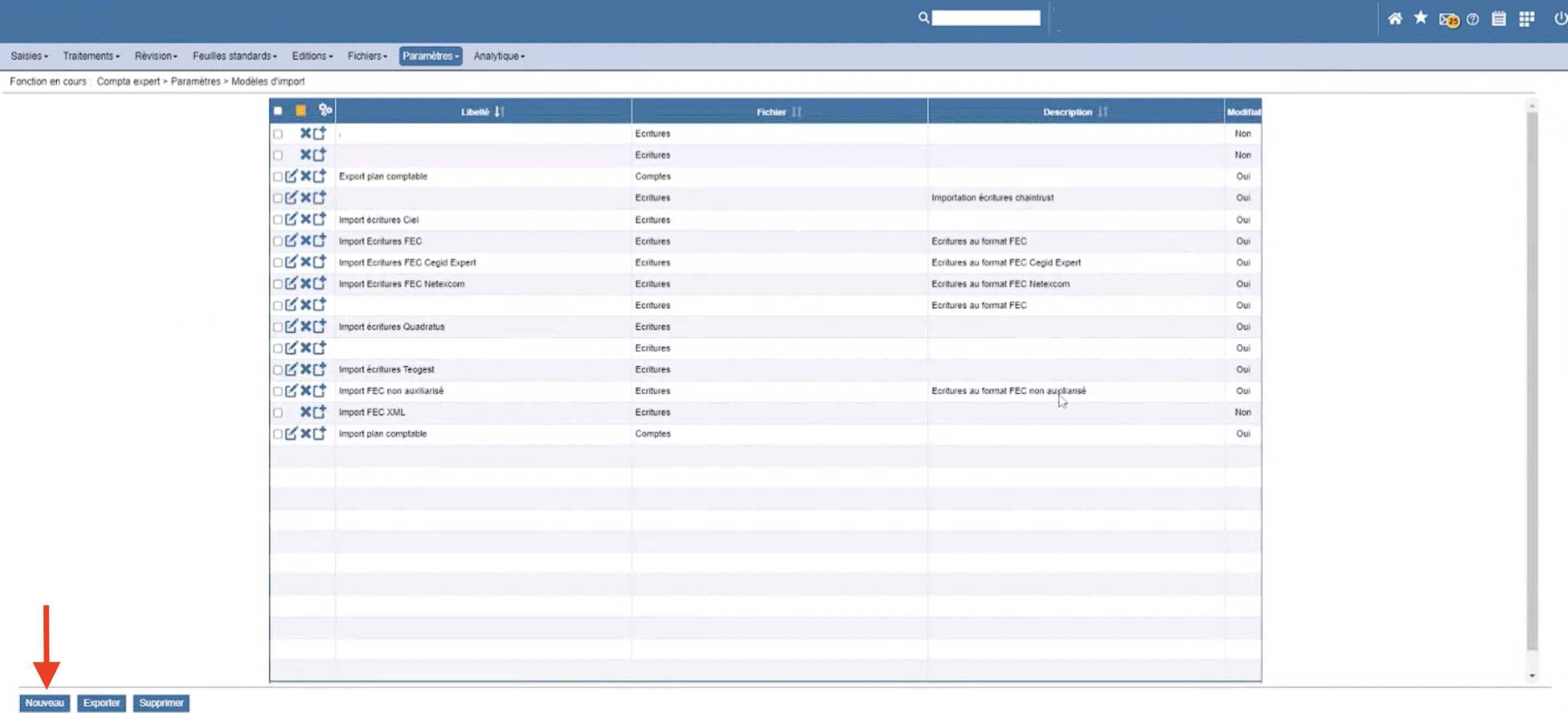Select 'Importation écritures chaintrust' description cell

(x=1075, y=198)
